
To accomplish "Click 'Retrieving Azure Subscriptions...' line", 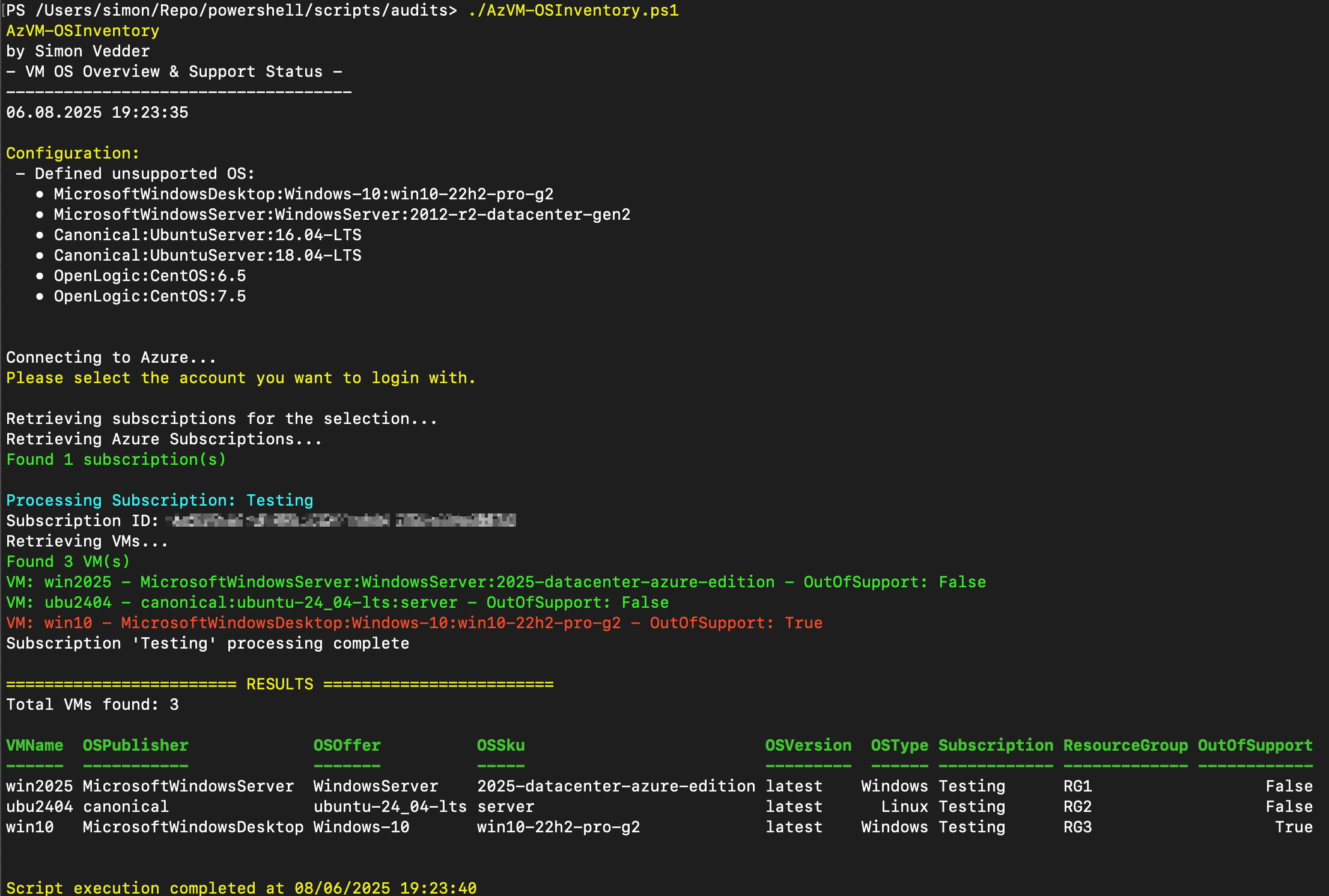I will [x=164, y=439].
